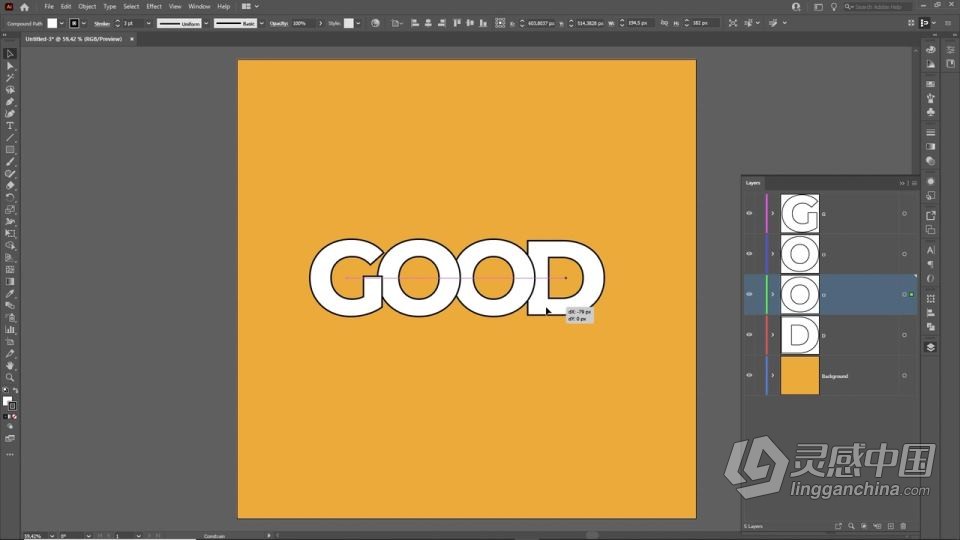This screenshot has height=540, width=960.
Task: Click the Home icon
Action: coord(24,7)
